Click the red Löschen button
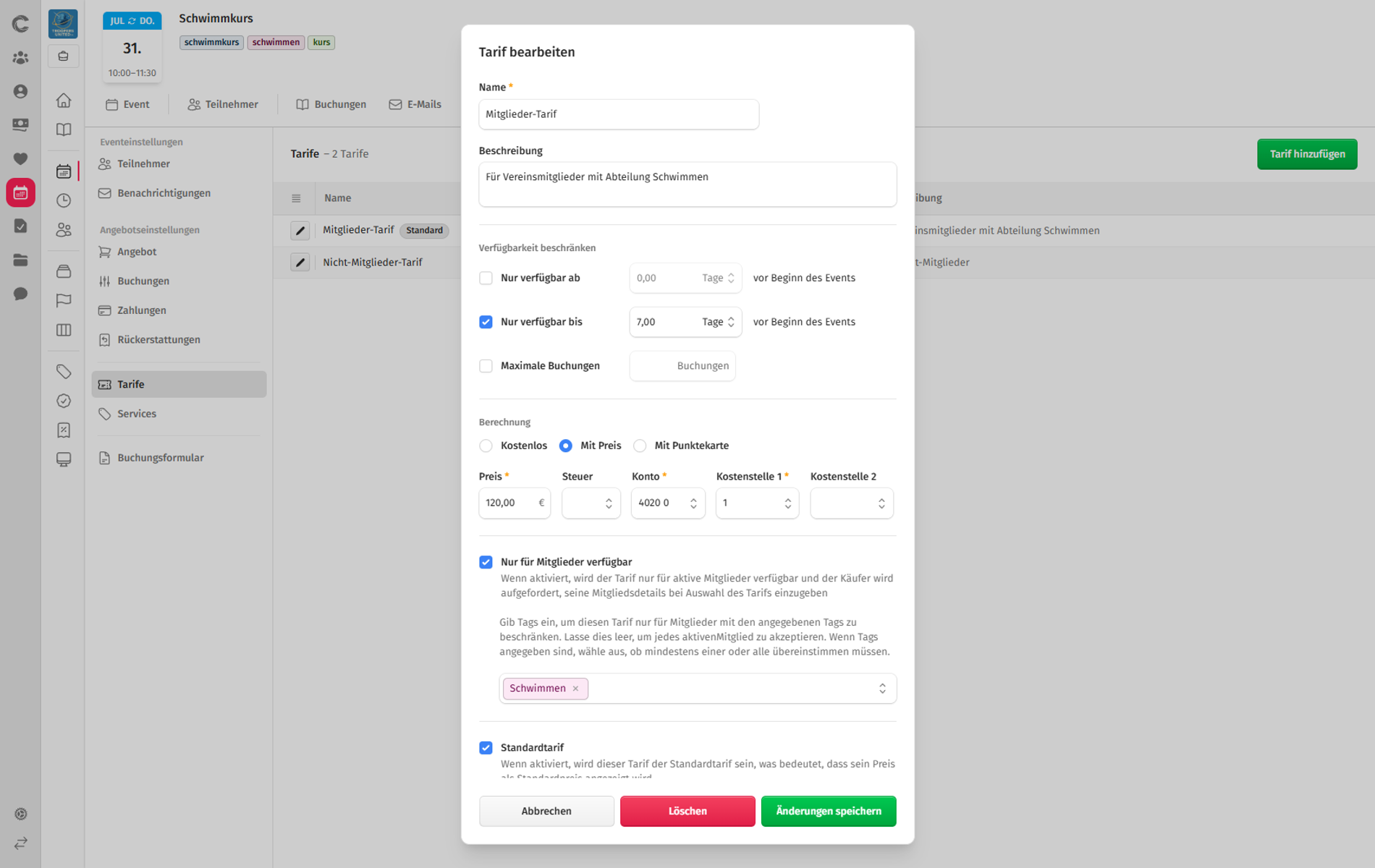Screen dimensions: 1375x868 [x=687, y=811]
